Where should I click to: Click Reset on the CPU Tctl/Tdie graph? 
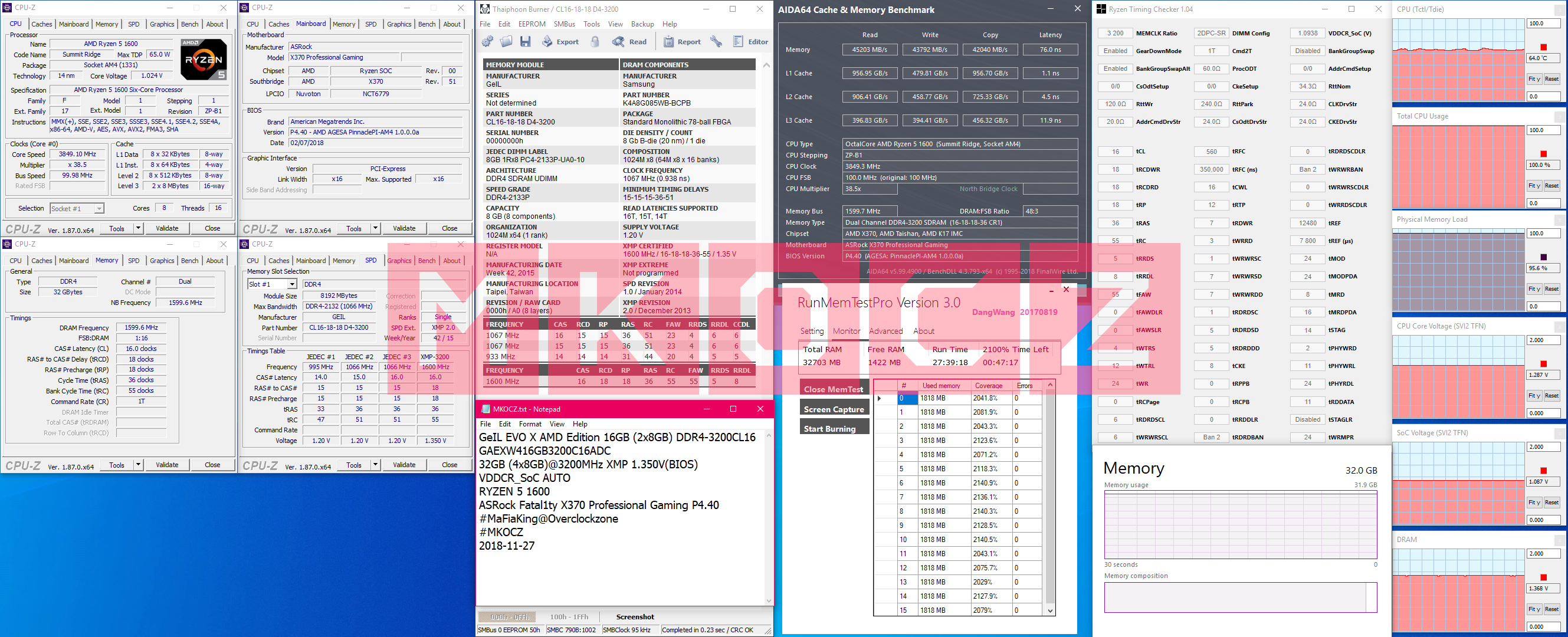1551,79
